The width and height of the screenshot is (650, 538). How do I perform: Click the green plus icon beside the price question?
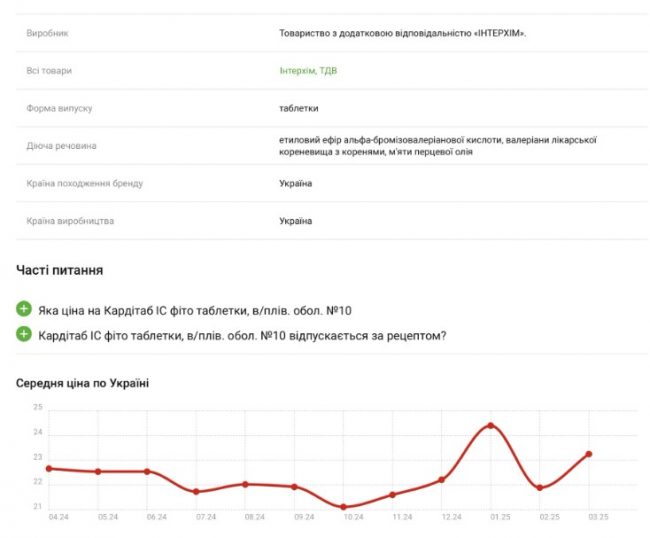[24, 310]
